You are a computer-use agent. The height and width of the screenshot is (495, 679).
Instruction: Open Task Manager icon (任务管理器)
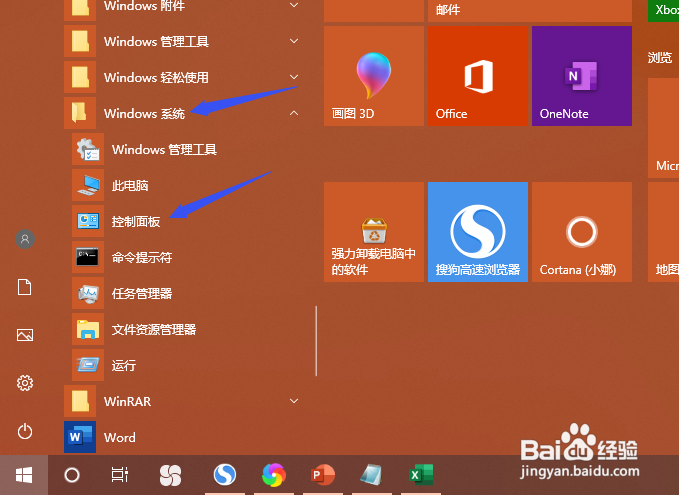[88, 293]
